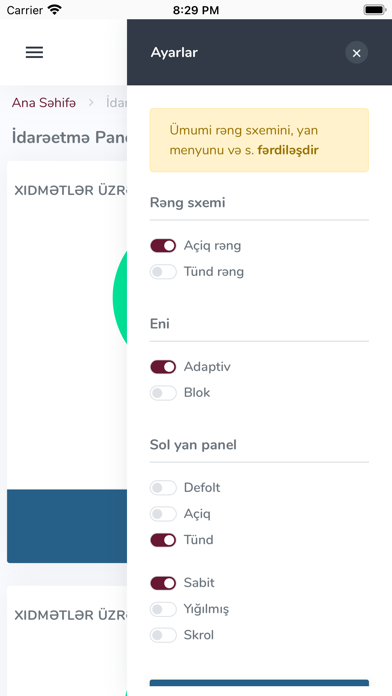Click the breadcrumb chevron separator

(91, 103)
